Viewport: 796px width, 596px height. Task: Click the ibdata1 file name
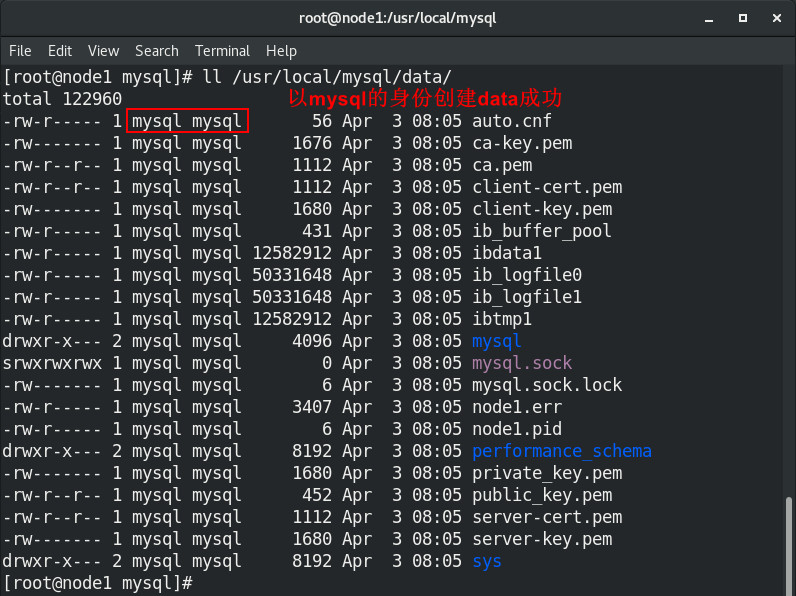(x=507, y=253)
